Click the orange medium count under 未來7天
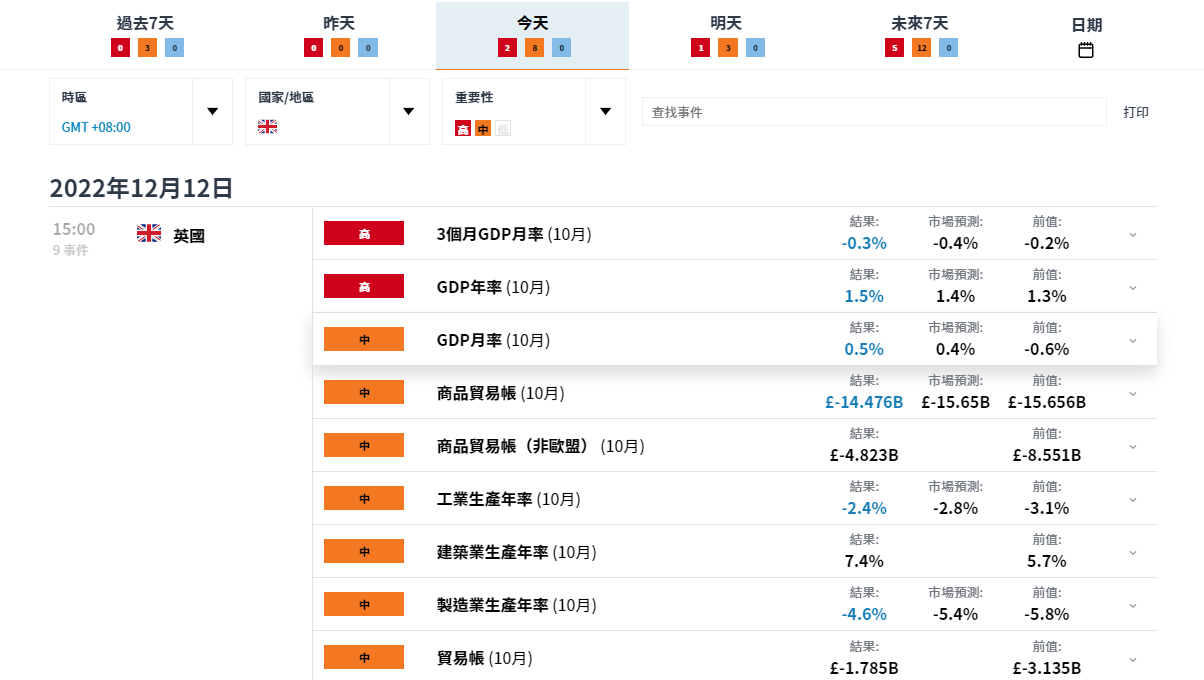 [921, 48]
